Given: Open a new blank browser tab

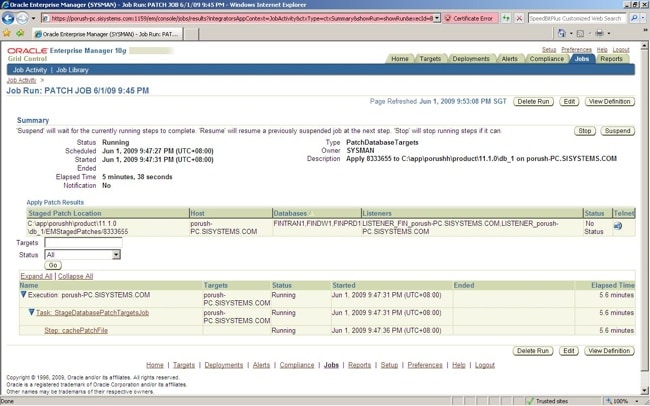Looking at the screenshot, I should tap(191, 34).
